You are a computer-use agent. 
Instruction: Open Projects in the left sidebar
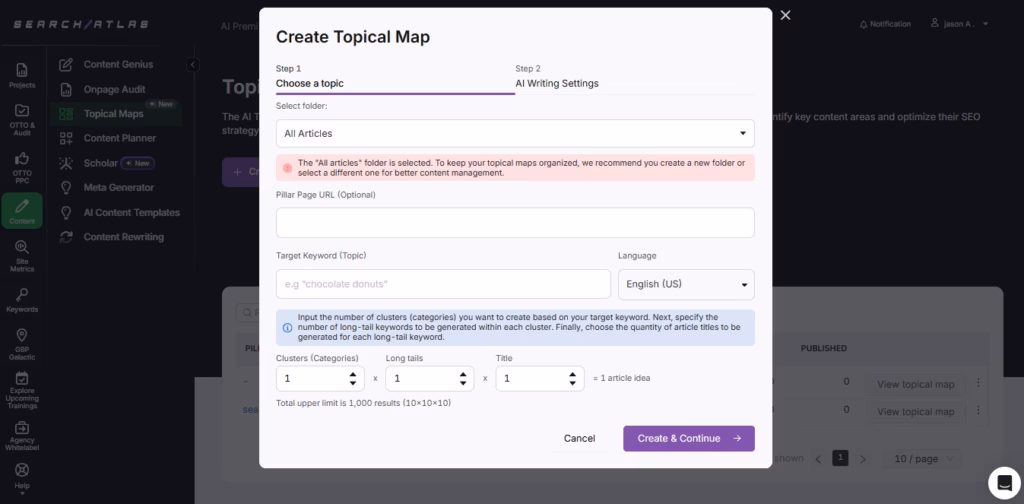[x=22, y=75]
